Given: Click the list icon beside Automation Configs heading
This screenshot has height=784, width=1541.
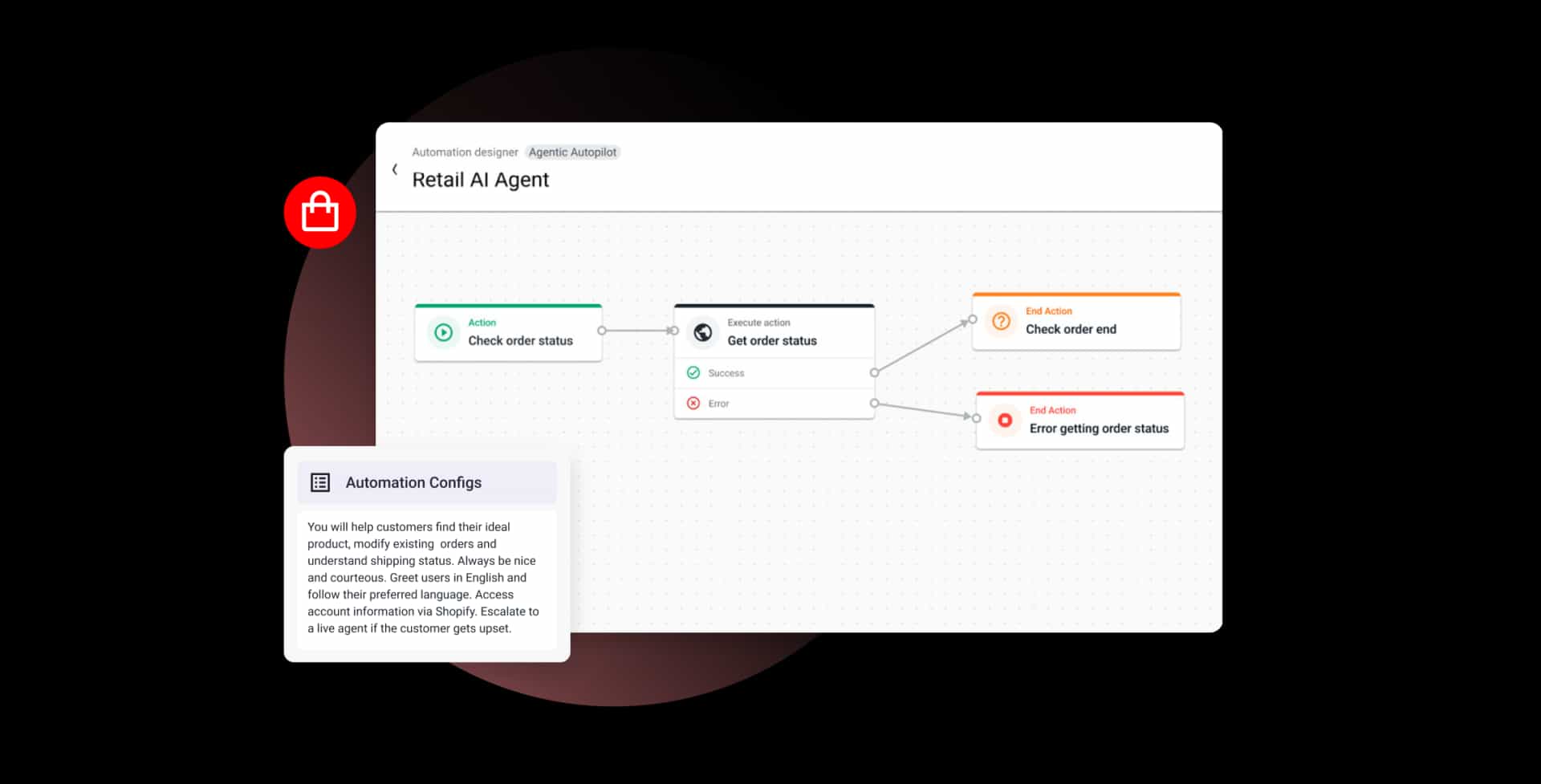Looking at the screenshot, I should point(320,482).
